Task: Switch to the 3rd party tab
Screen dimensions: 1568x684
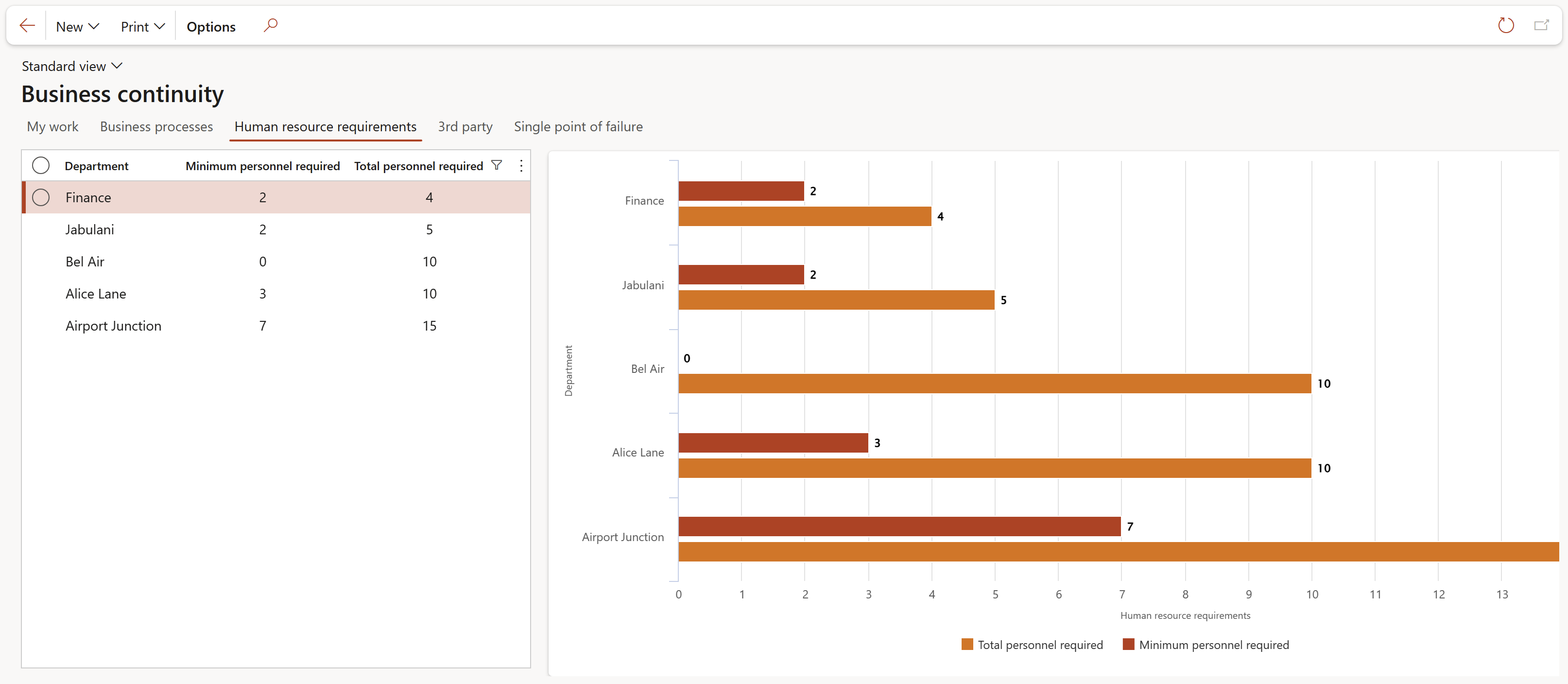Action: pyautogui.click(x=465, y=127)
